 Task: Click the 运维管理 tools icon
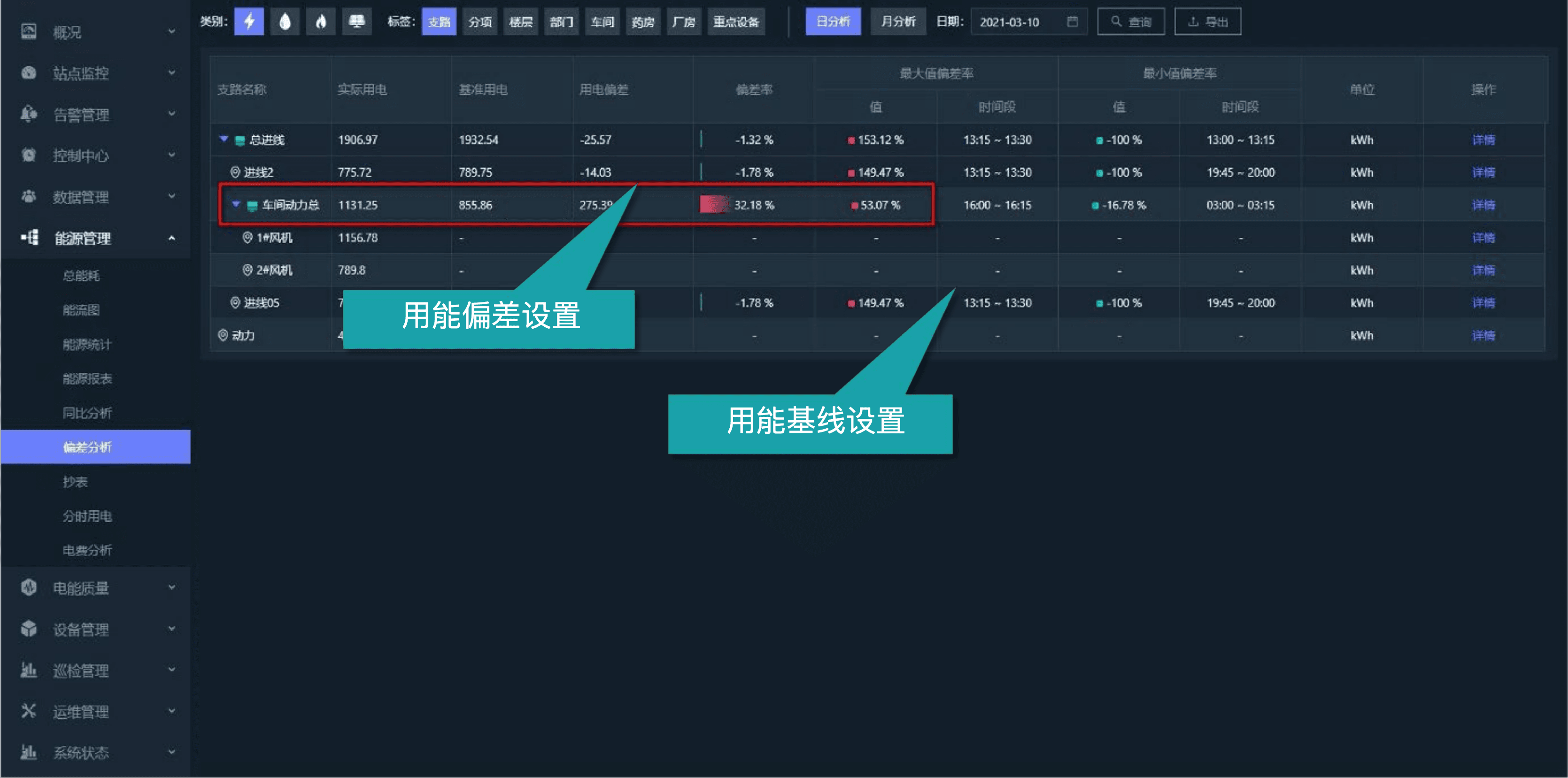click(29, 710)
